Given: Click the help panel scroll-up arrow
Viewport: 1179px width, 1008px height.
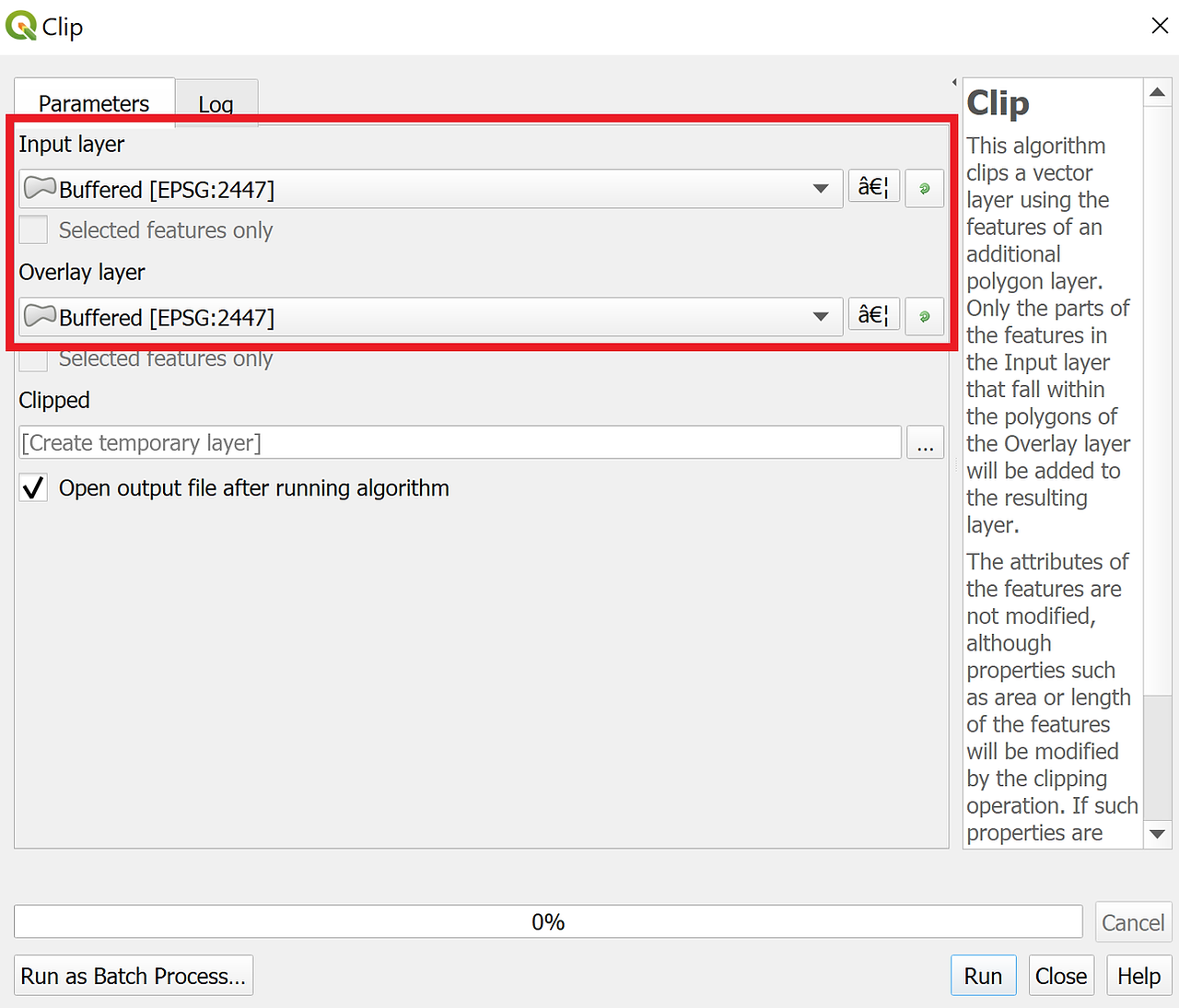Looking at the screenshot, I should point(1158,92).
